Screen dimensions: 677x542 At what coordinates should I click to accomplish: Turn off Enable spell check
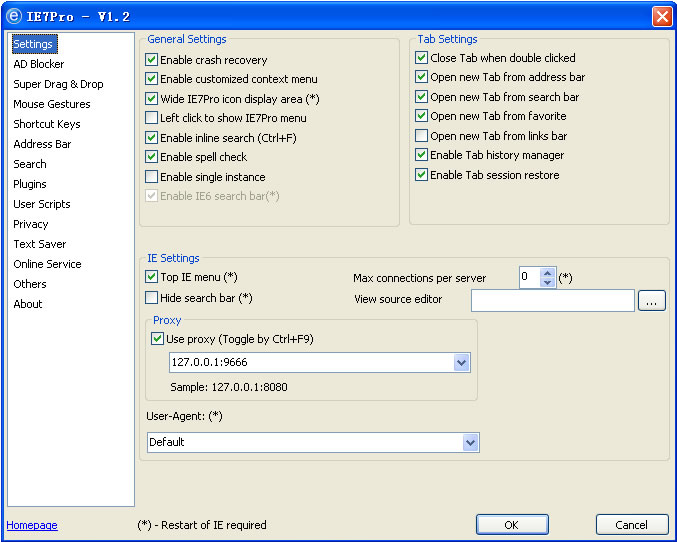tap(151, 156)
